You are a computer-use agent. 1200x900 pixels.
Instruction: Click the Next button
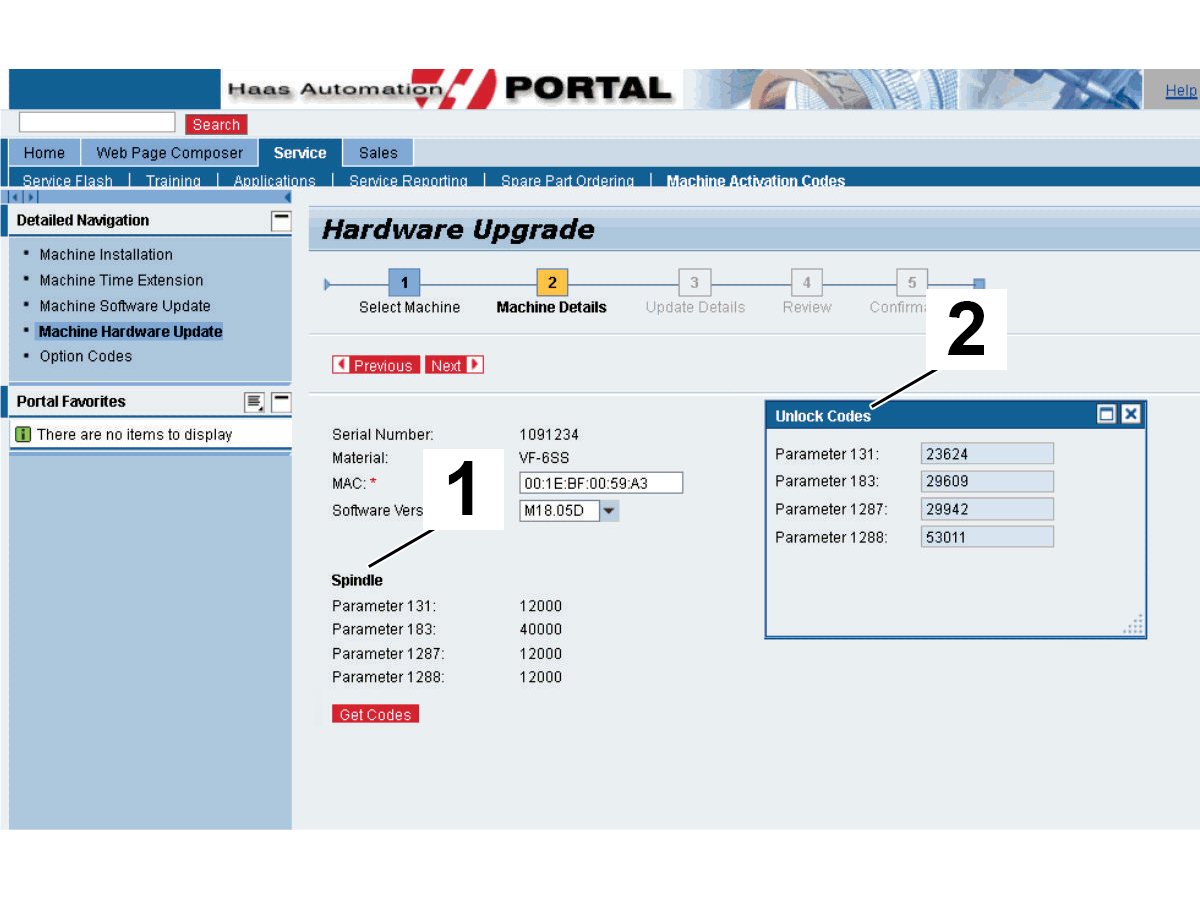click(x=454, y=365)
